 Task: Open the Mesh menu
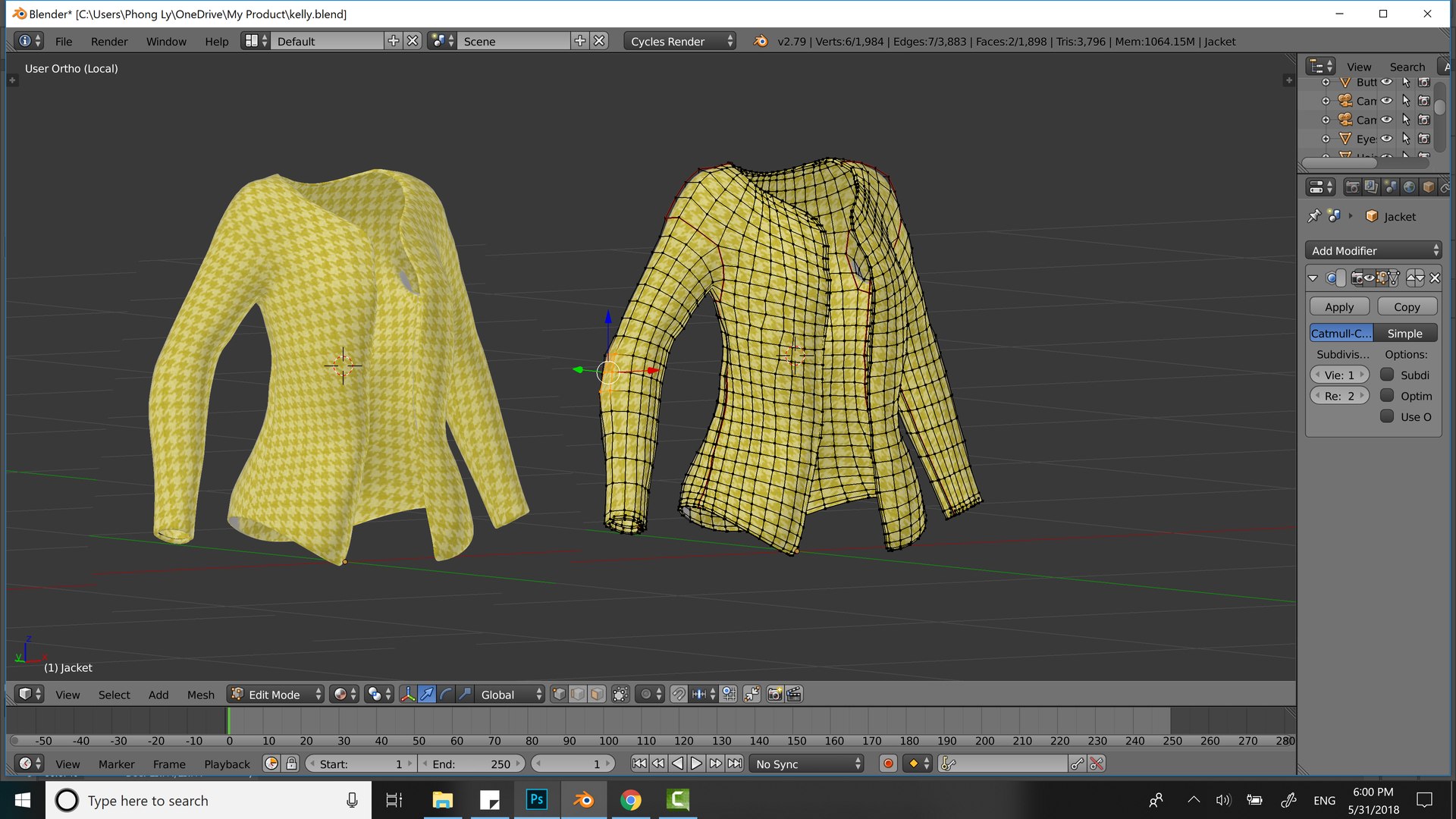(x=201, y=695)
